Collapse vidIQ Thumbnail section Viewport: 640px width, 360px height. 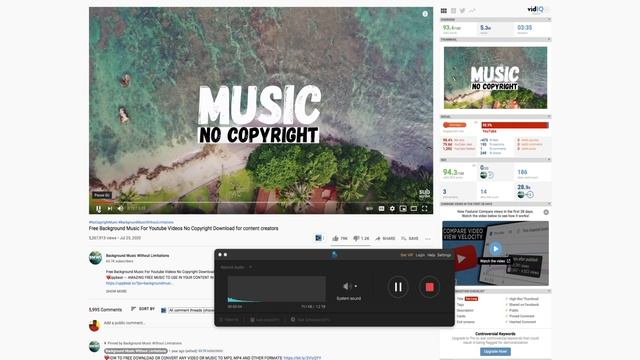[x=549, y=39]
